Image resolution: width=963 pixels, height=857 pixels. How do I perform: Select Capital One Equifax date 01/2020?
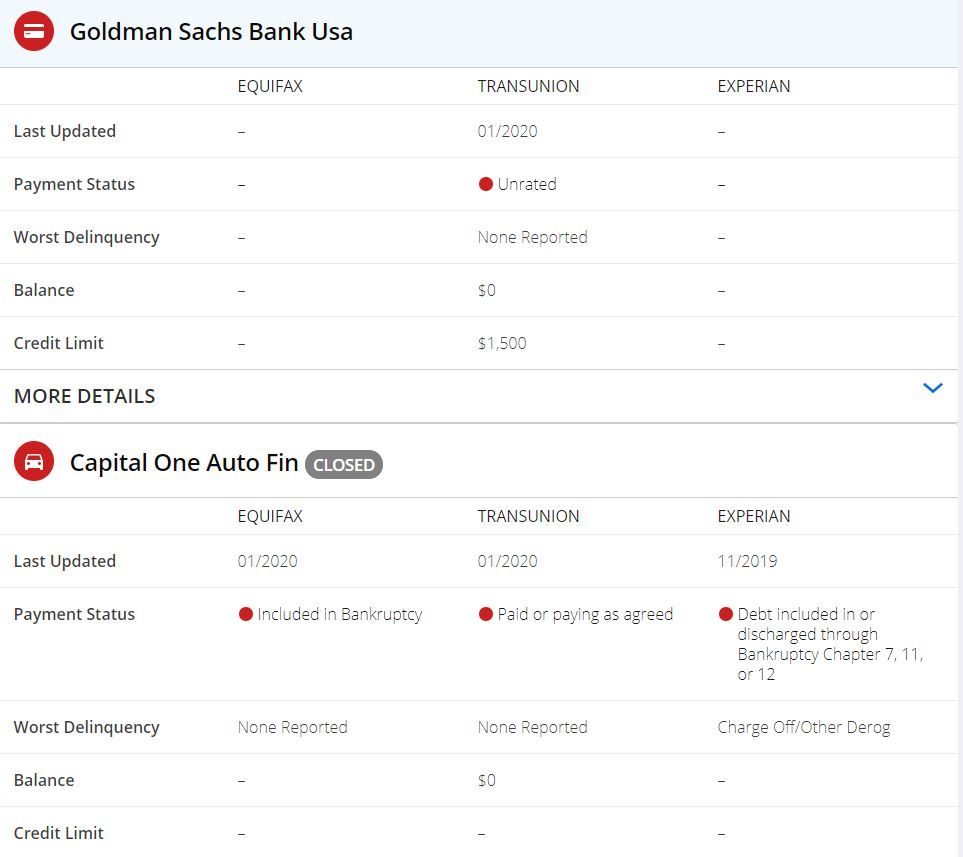(x=268, y=561)
